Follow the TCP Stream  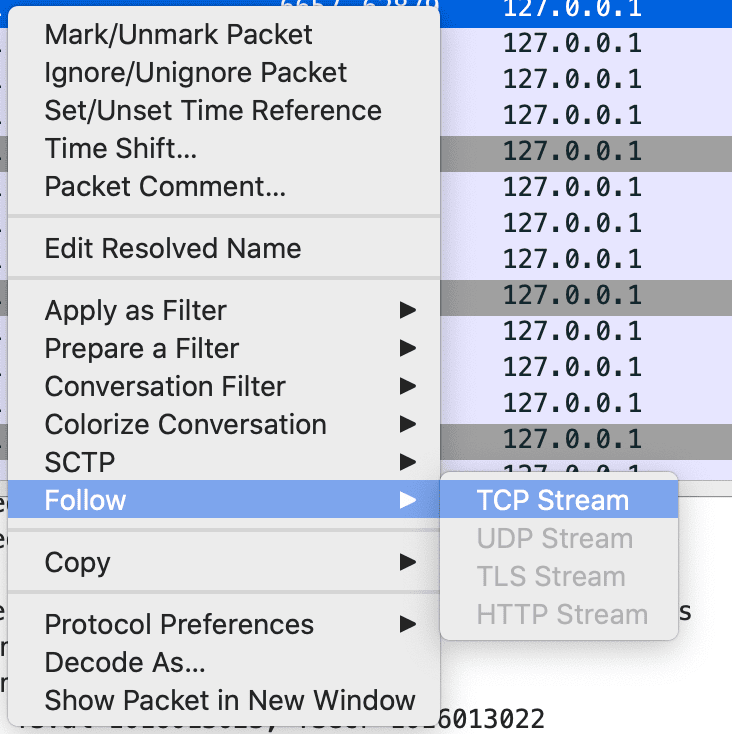click(x=553, y=500)
